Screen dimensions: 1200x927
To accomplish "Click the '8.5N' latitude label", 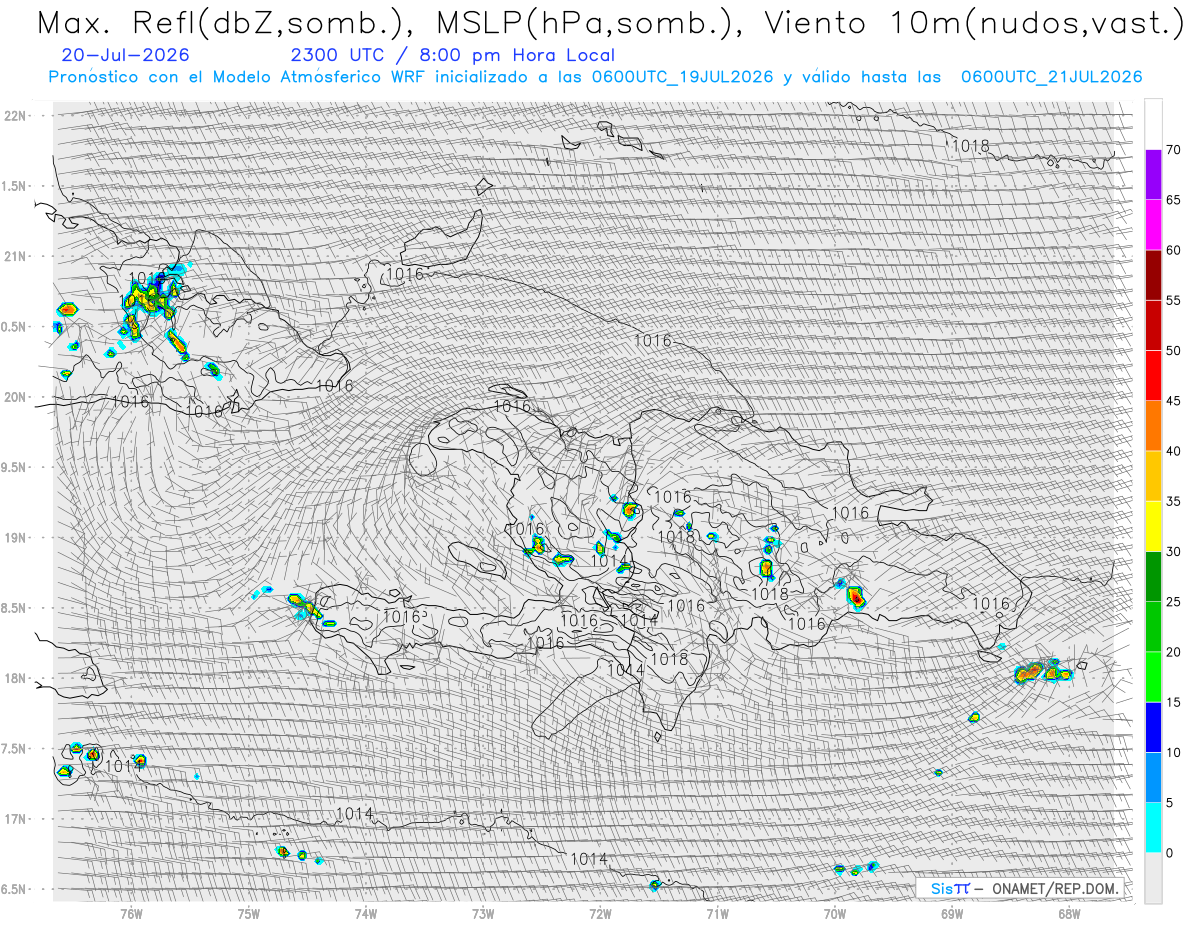I will (x=14, y=608).
